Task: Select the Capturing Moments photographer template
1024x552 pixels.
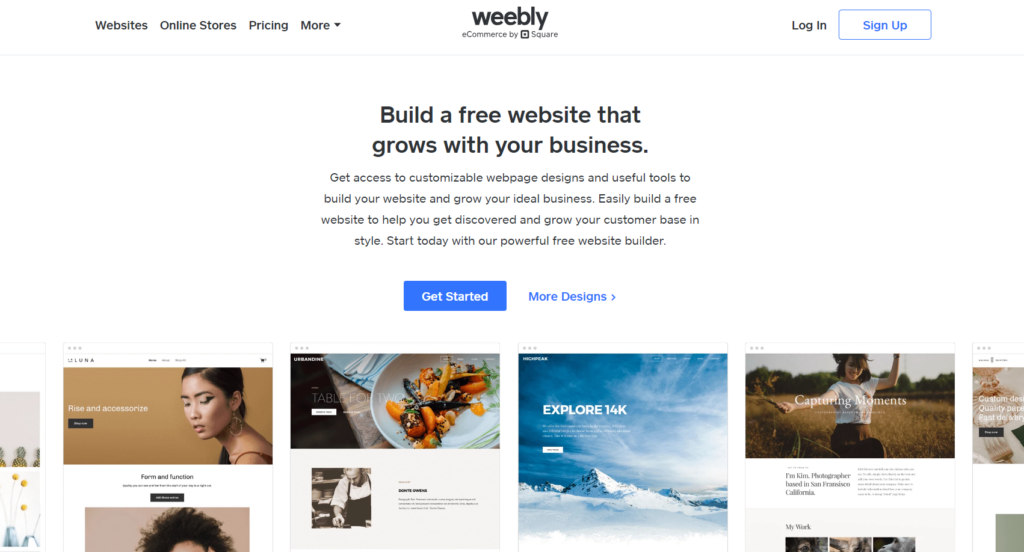Action: (850, 447)
